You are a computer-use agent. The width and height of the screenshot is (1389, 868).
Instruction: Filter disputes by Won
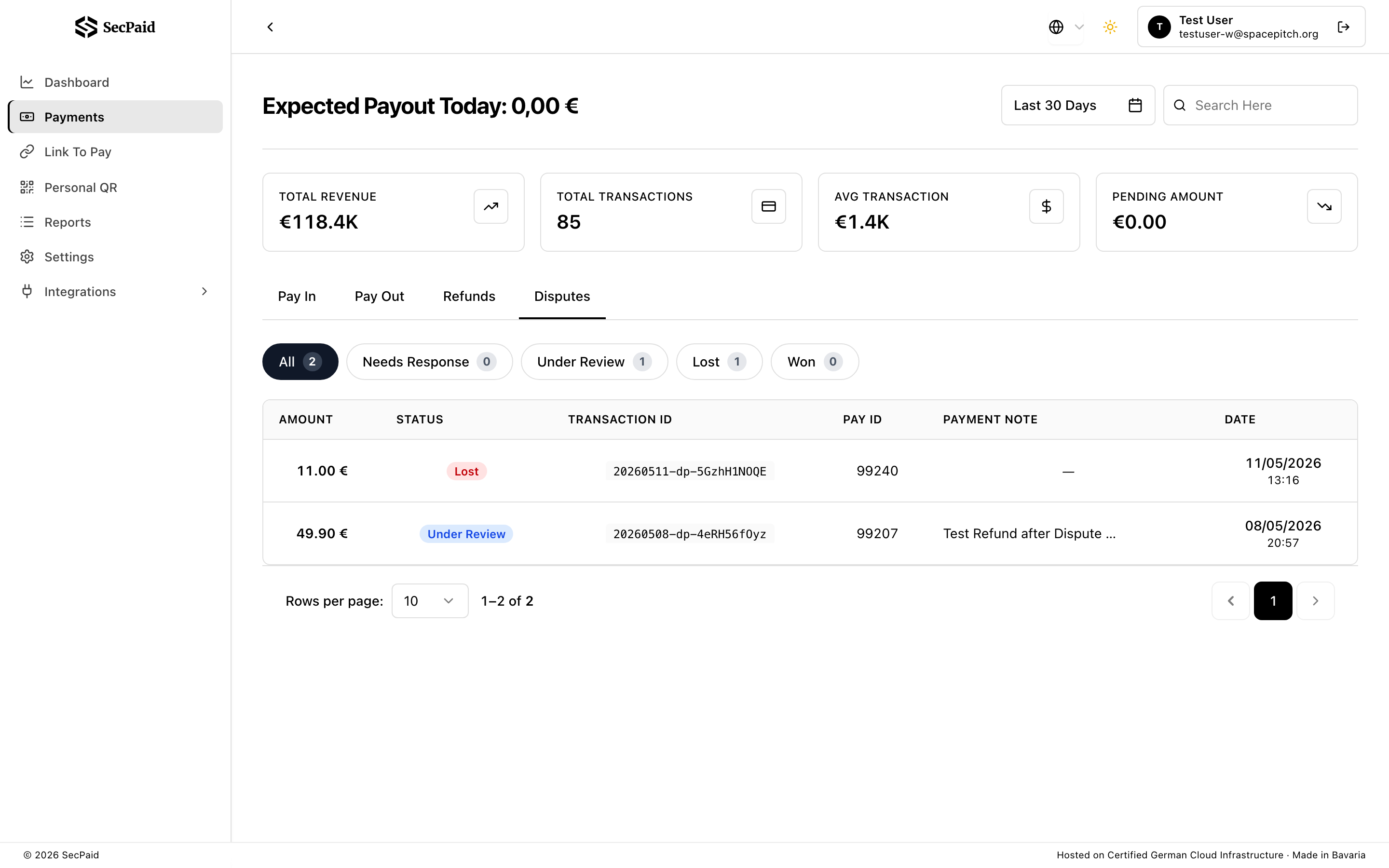pyautogui.click(x=815, y=362)
